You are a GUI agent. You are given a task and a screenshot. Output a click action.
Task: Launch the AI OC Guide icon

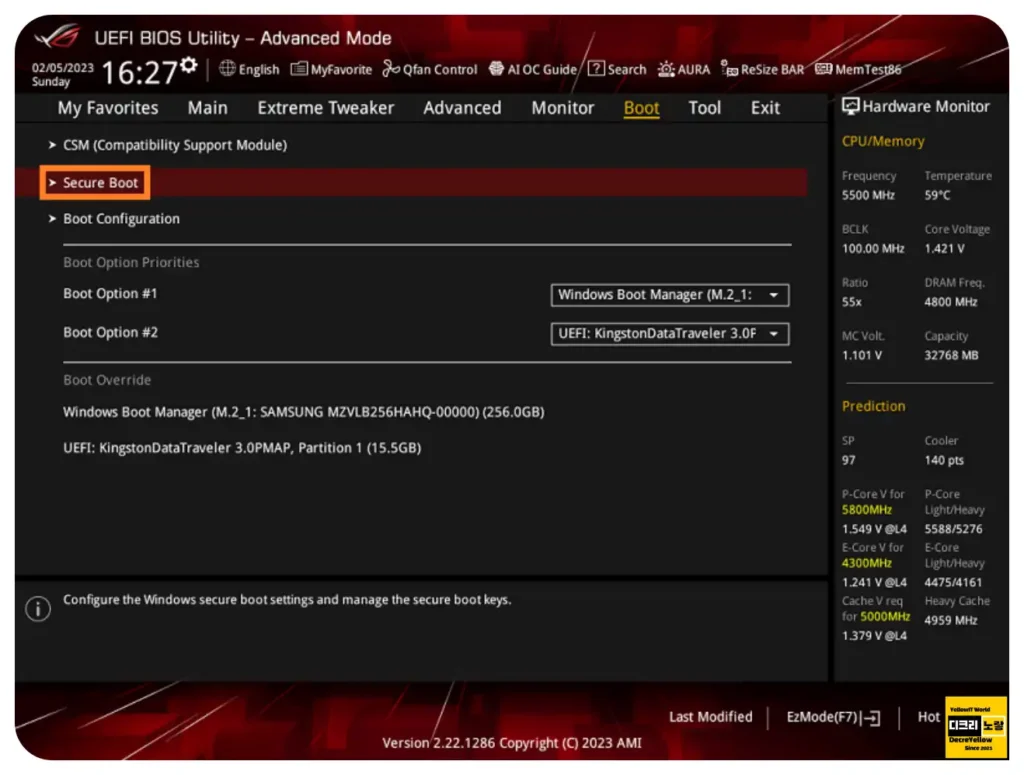point(496,69)
